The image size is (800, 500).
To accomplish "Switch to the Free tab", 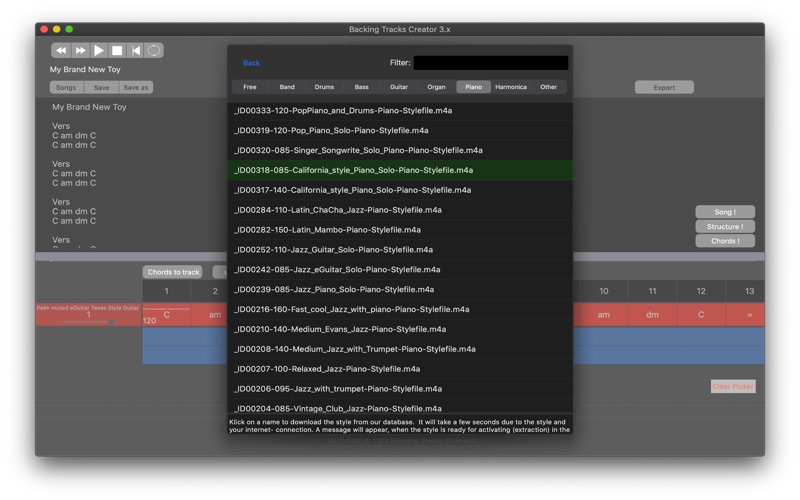I will [249, 87].
